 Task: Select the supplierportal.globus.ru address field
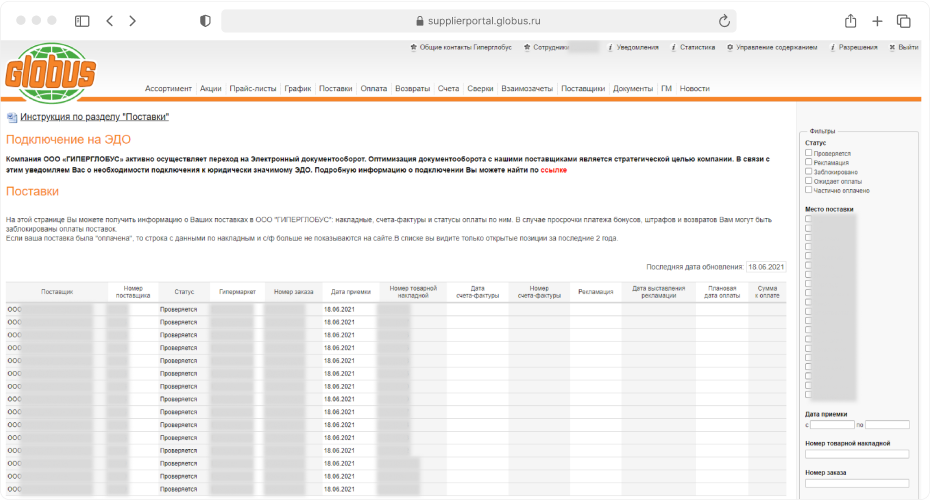click(x=479, y=21)
